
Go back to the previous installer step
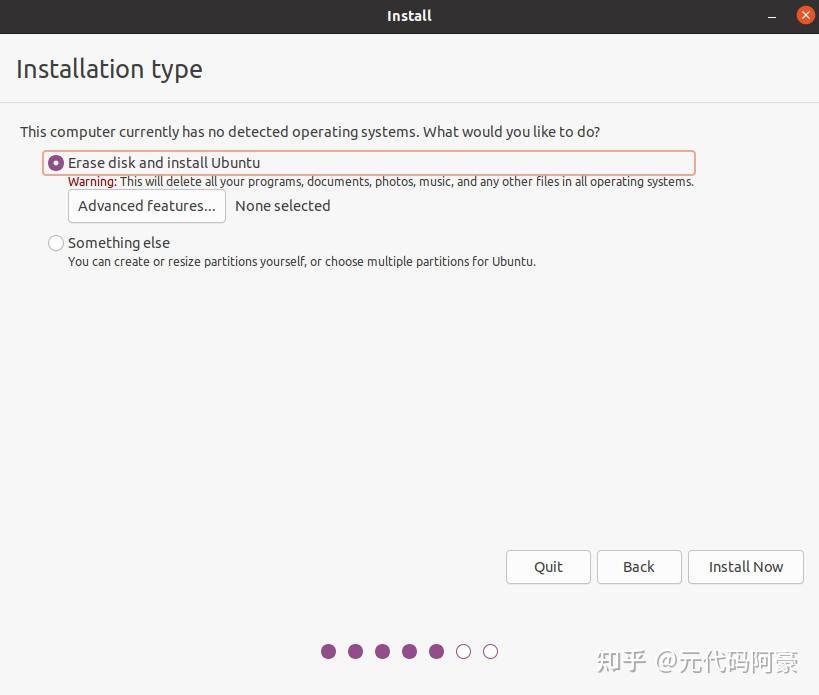click(639, 567)
